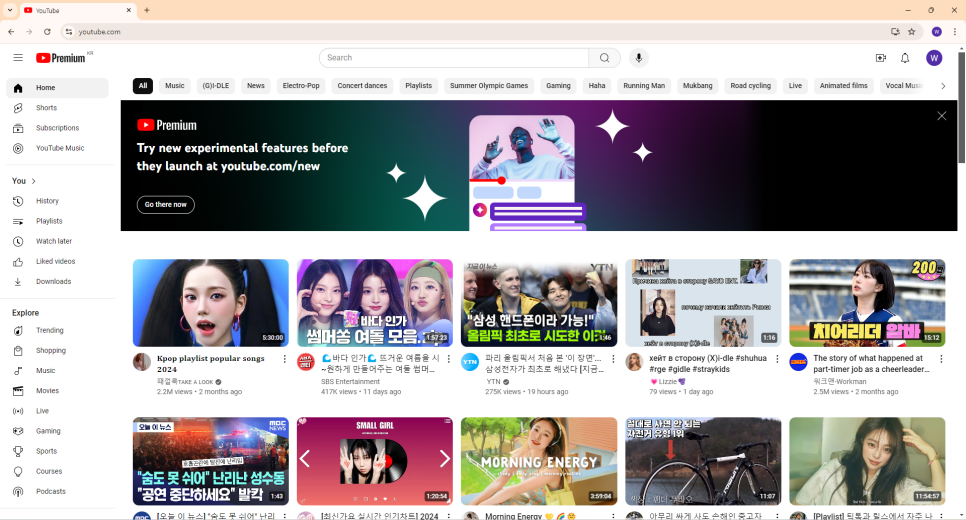Viewport: 966px width, 520px height.
Task: Click the YouTube Premium logo
Action: [x=60, y=58]
